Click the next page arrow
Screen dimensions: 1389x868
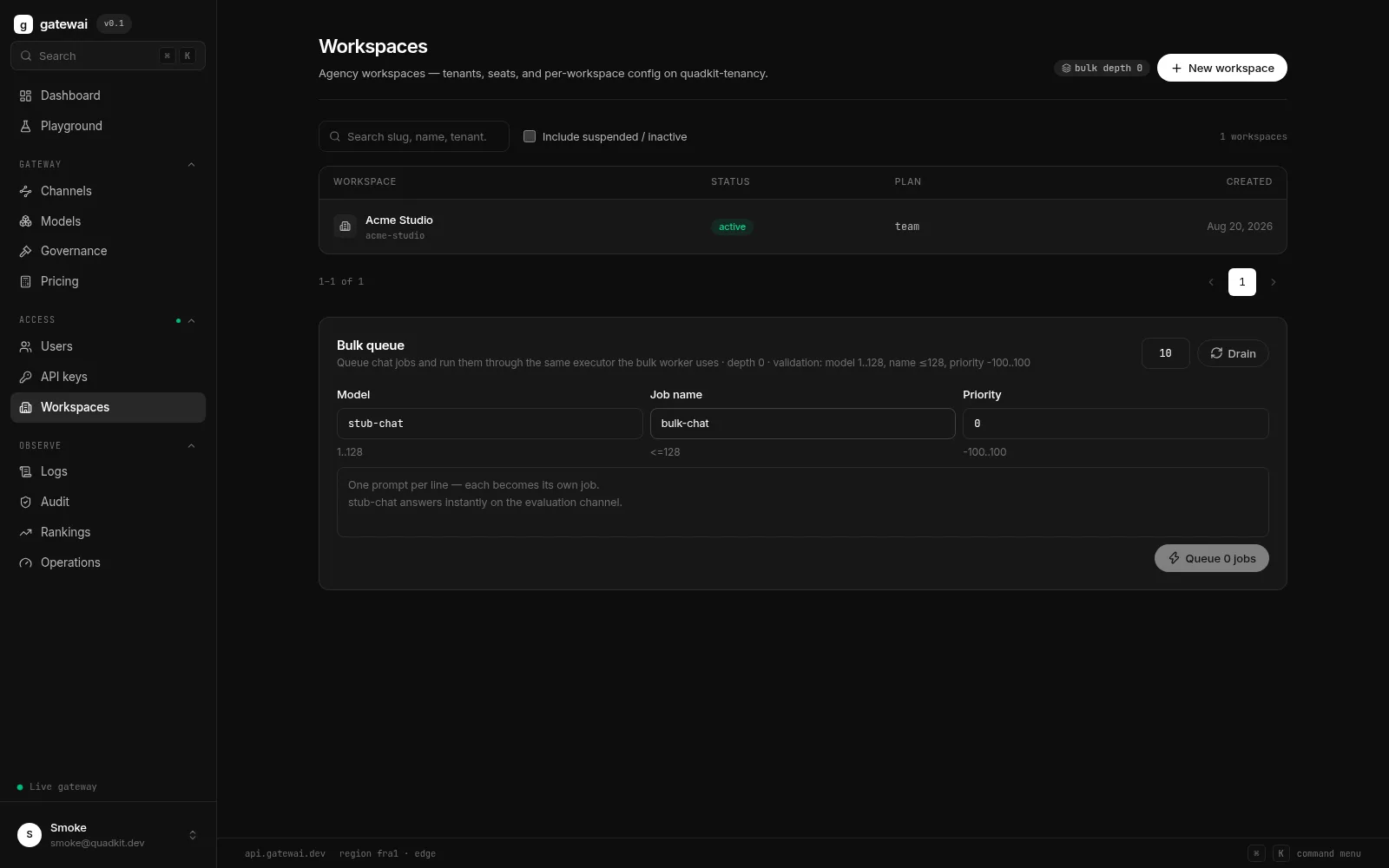pyautogui.click(x=1274, y=282)
